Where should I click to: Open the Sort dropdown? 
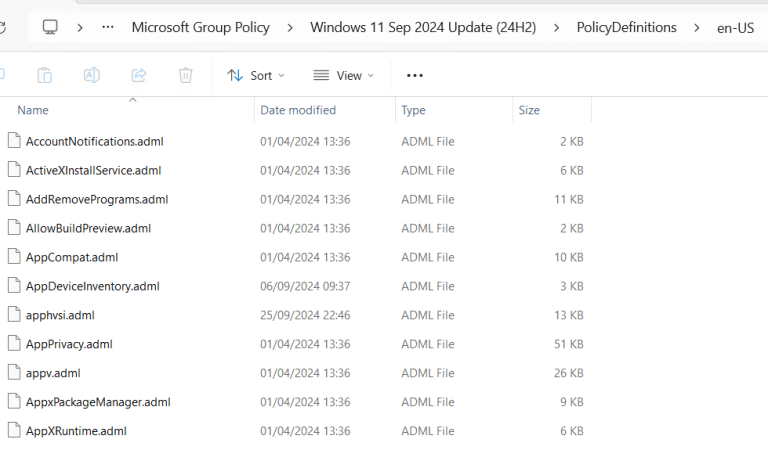coord(256,75)
